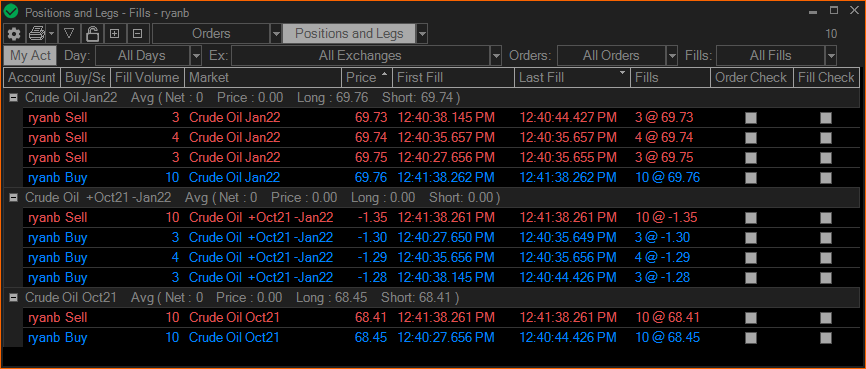Image resolution: width=866 pixels, height=369 pixels.
Task: Sort by the Account column header
Action: point(32,77)
